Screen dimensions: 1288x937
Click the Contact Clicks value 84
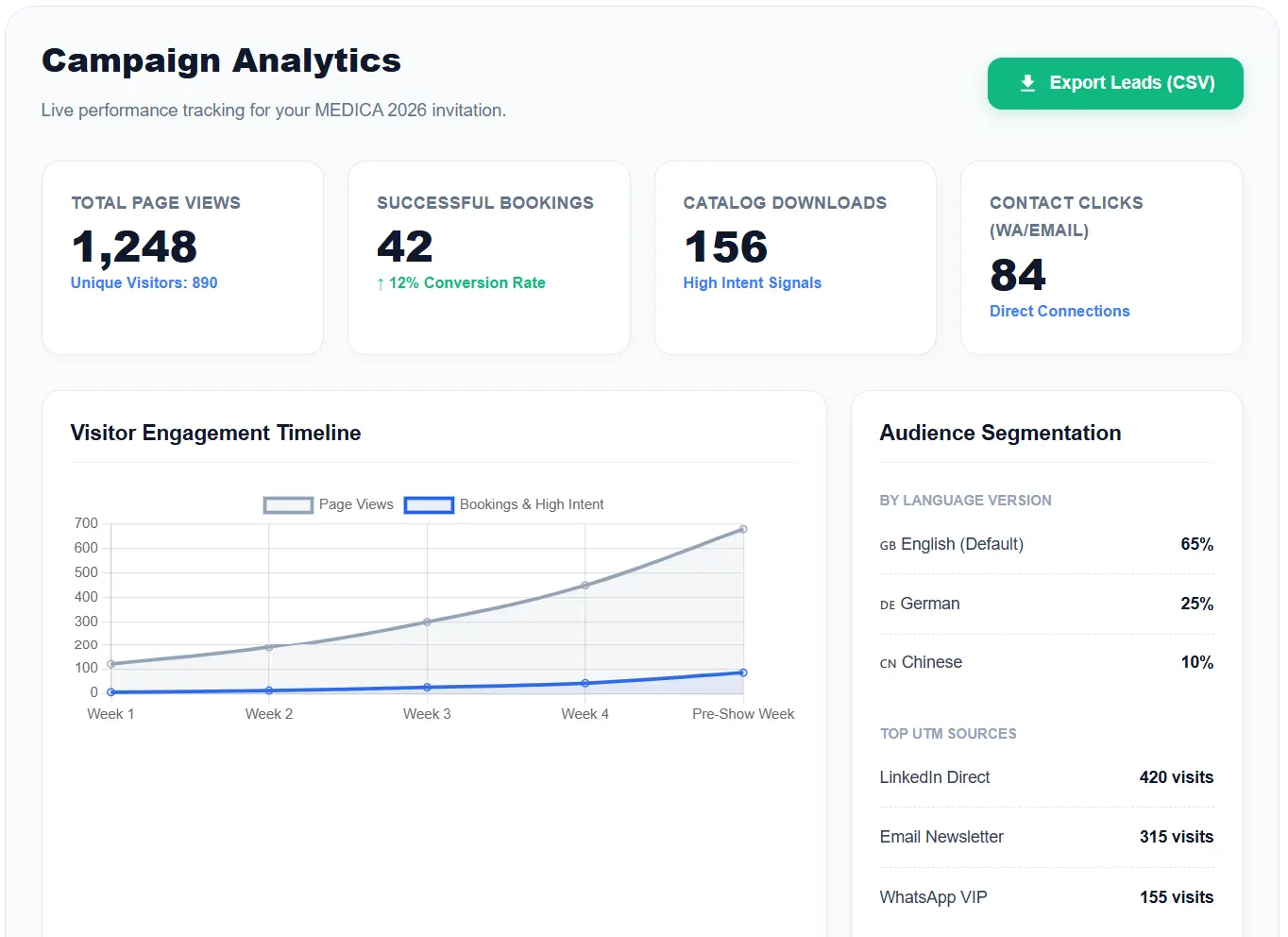tap(1018, 276)
